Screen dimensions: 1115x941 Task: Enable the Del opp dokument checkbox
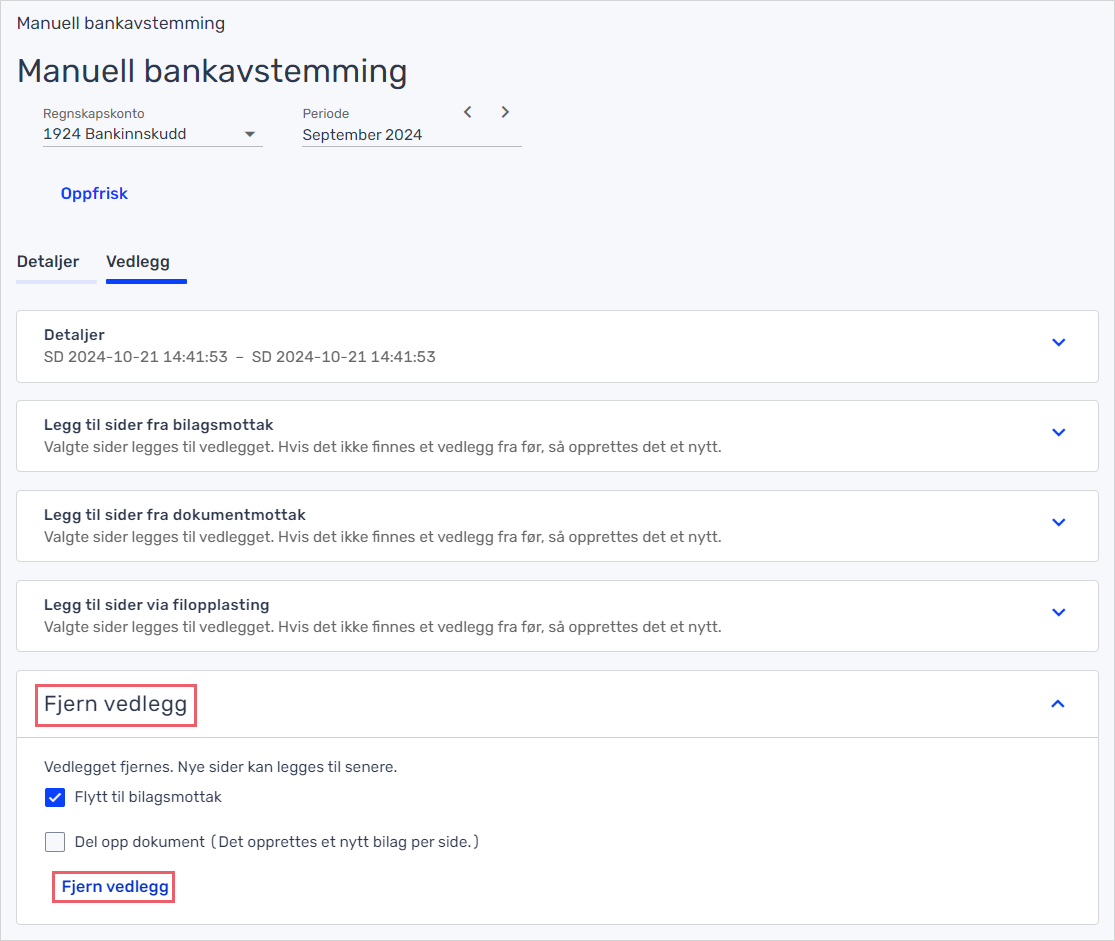(55, 842)
